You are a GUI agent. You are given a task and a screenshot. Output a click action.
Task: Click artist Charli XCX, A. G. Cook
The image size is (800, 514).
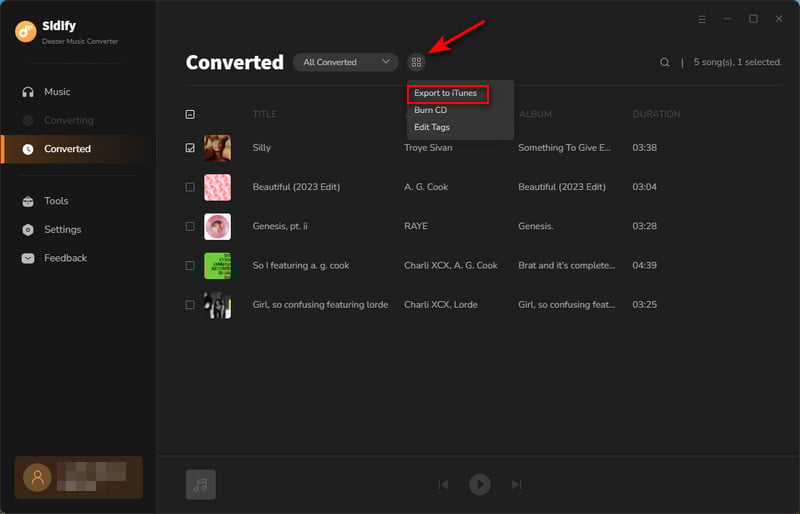pos(451,265)
